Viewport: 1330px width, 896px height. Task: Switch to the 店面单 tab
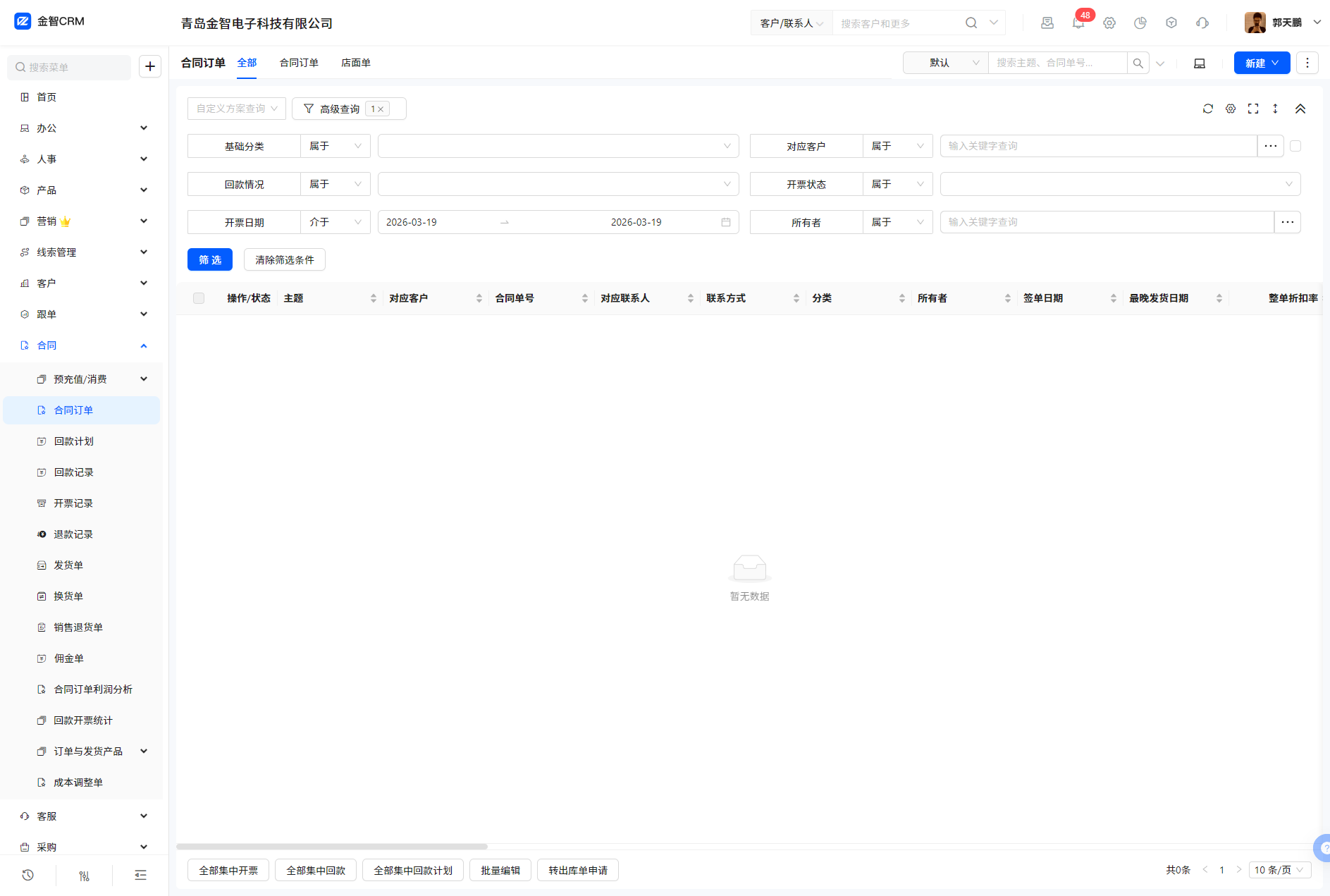click(356, 63)
